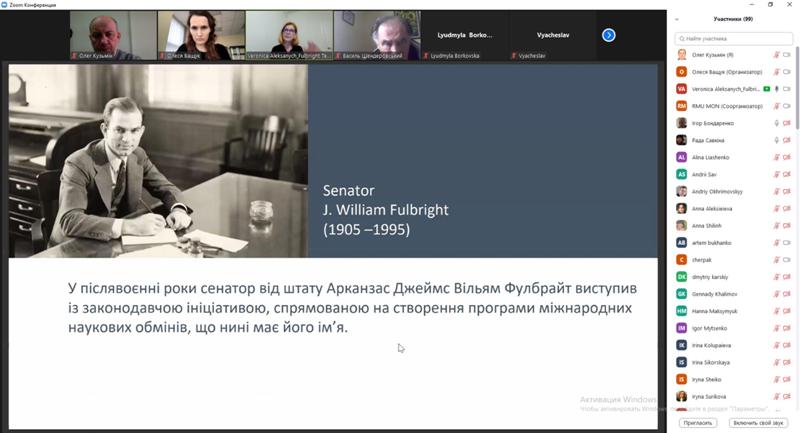
Task: Click camera-off icon in Iryna Sheiko row
Action: 787,379
